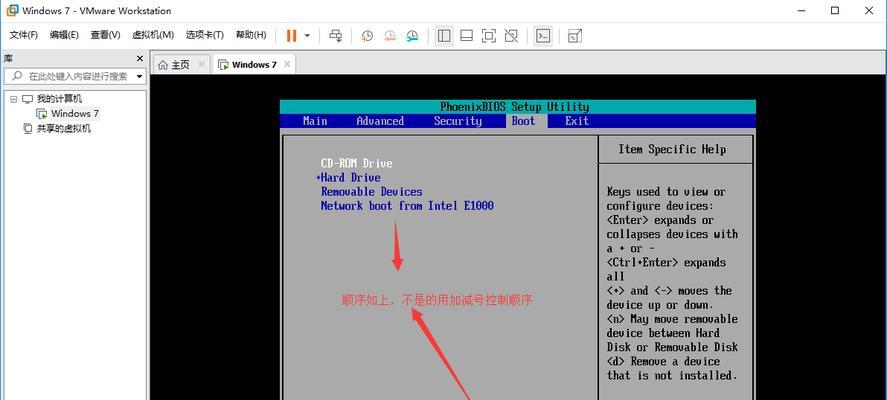Click the Windows 7 VM icon in library tree
887x400 pixels.
(41, 114)
